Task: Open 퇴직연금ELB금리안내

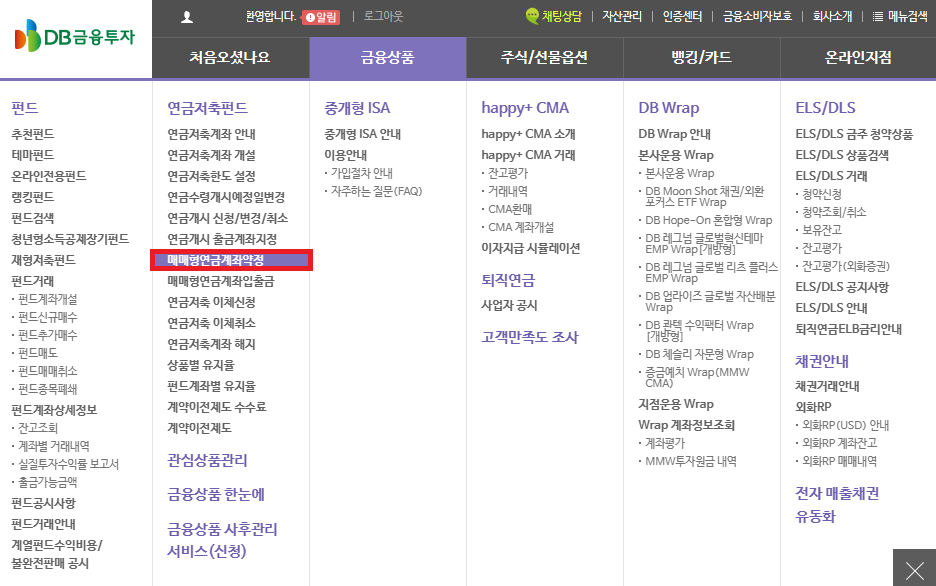Action: coord(848,329)
